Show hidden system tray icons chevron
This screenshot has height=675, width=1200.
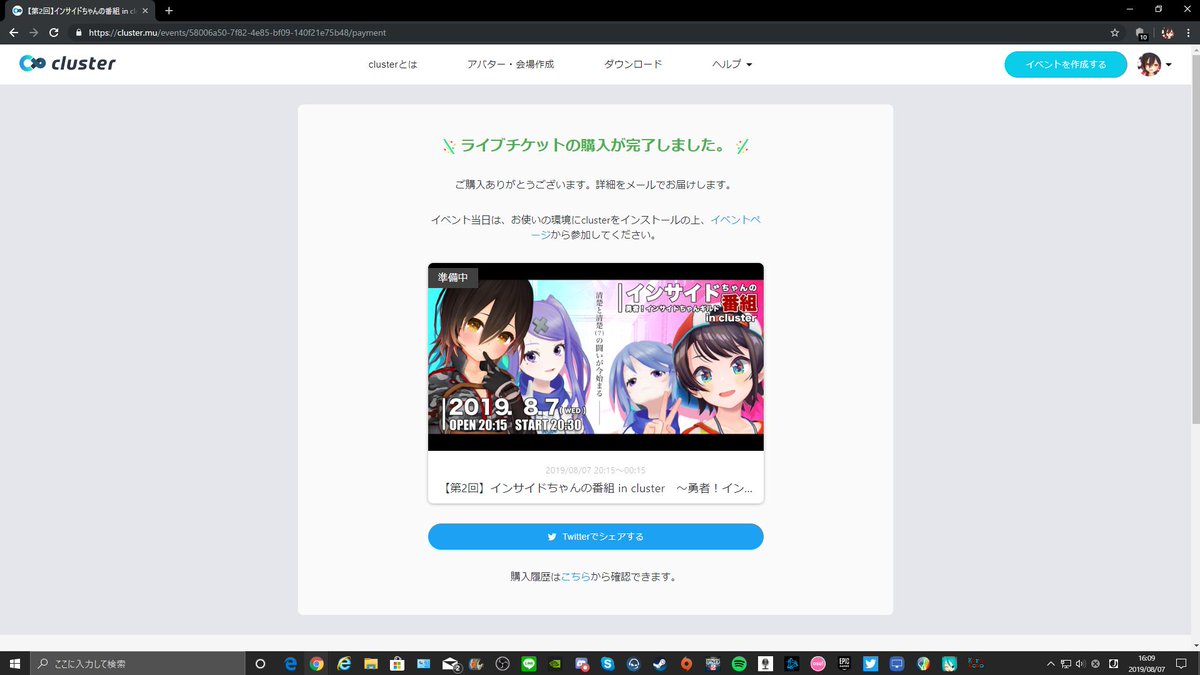coord(1050,663)
